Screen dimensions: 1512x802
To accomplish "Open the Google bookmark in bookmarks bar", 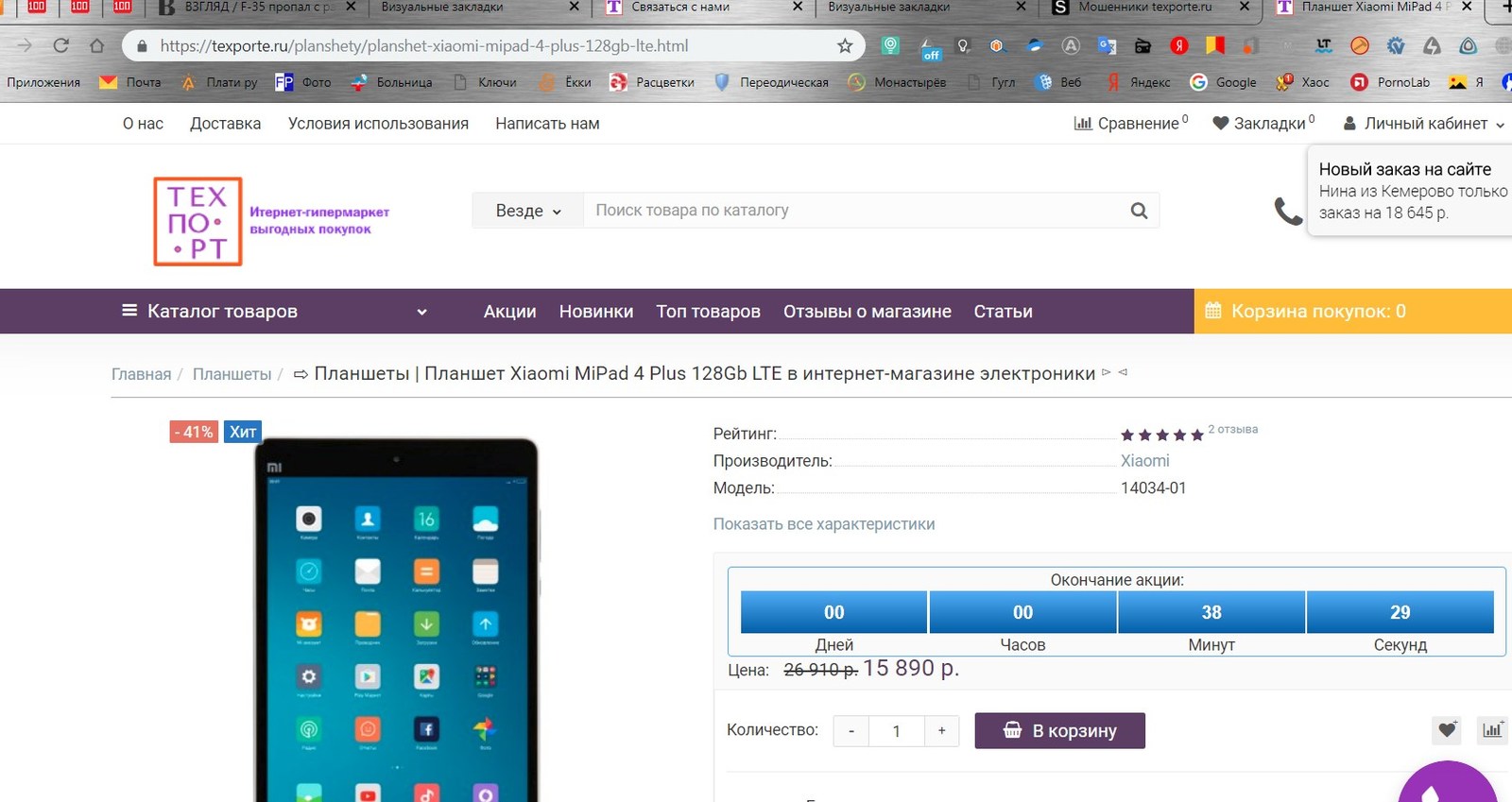I will point(1223,82).
